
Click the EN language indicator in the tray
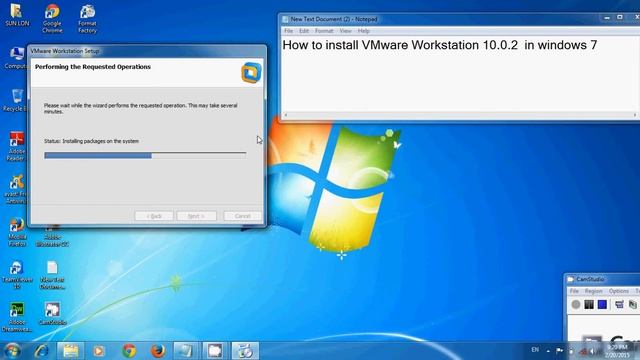click(535, 350)
